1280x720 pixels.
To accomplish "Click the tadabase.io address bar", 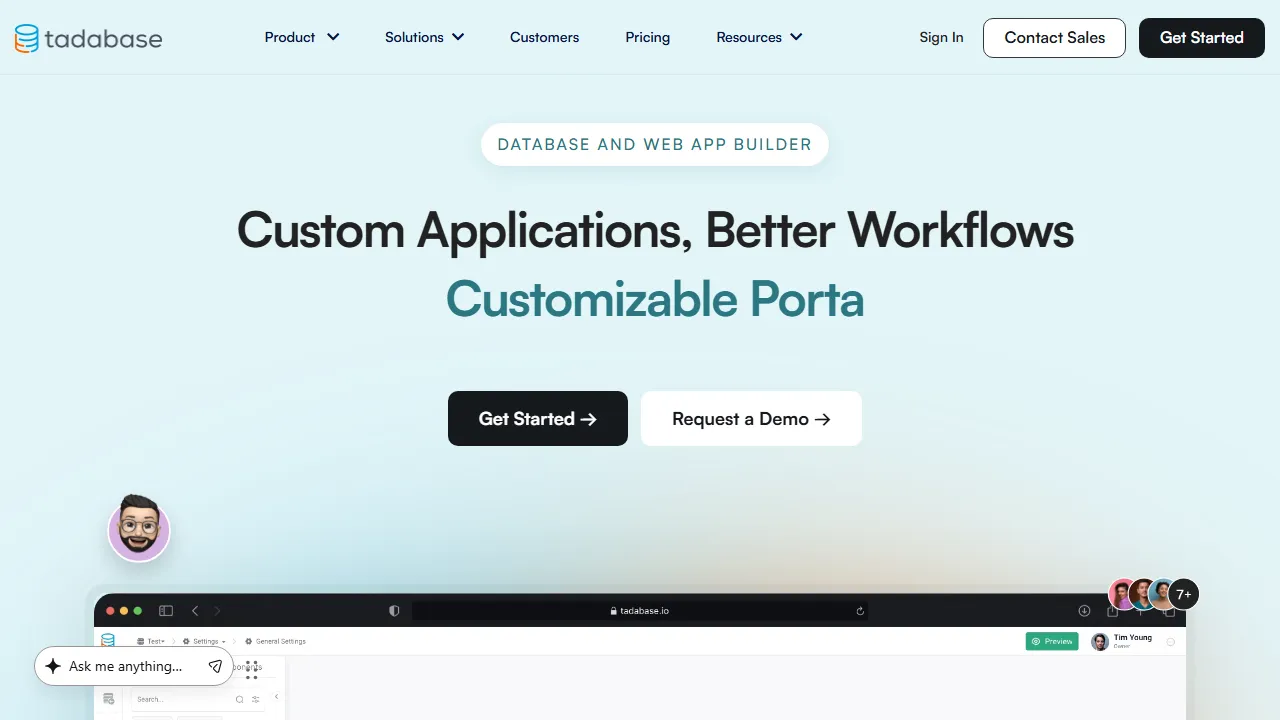I will pos(640,610).
